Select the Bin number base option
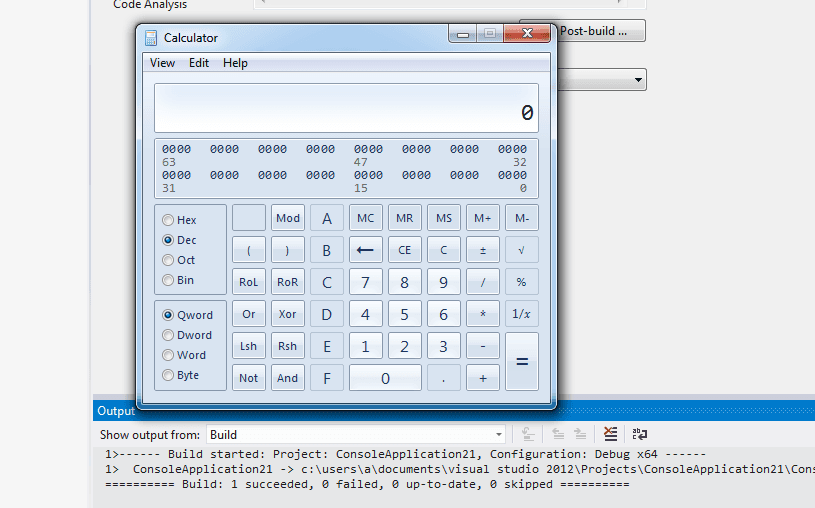Screen dimensions: 815x508 pyautogui.click(x=178, y=280)
